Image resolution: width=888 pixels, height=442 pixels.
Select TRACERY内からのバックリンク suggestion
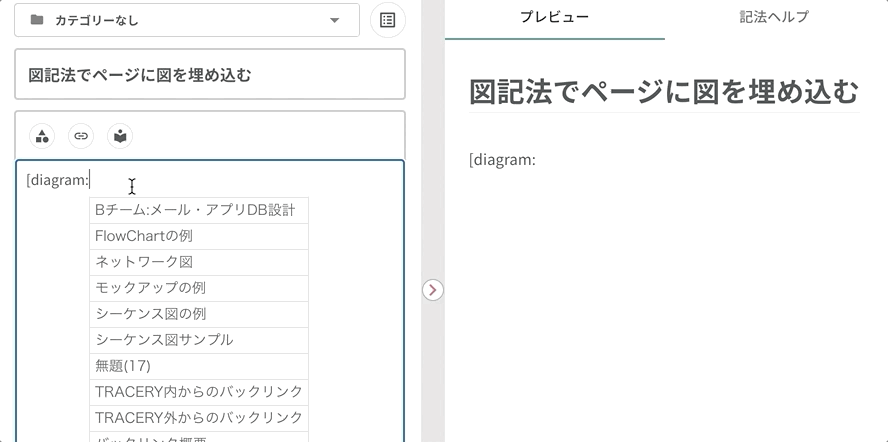pos(198,392)
